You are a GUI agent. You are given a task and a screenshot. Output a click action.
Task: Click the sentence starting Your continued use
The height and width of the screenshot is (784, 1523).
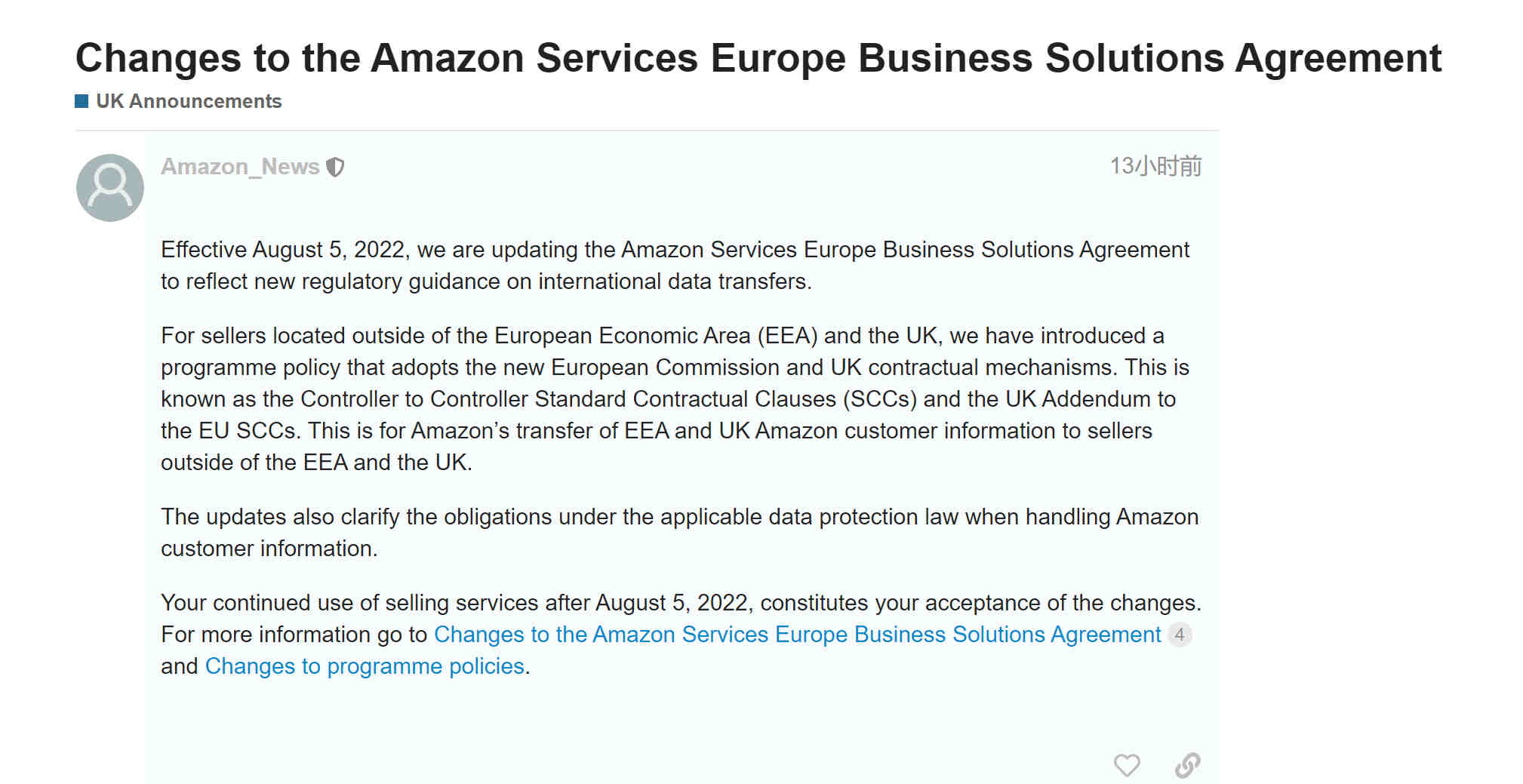681,603
